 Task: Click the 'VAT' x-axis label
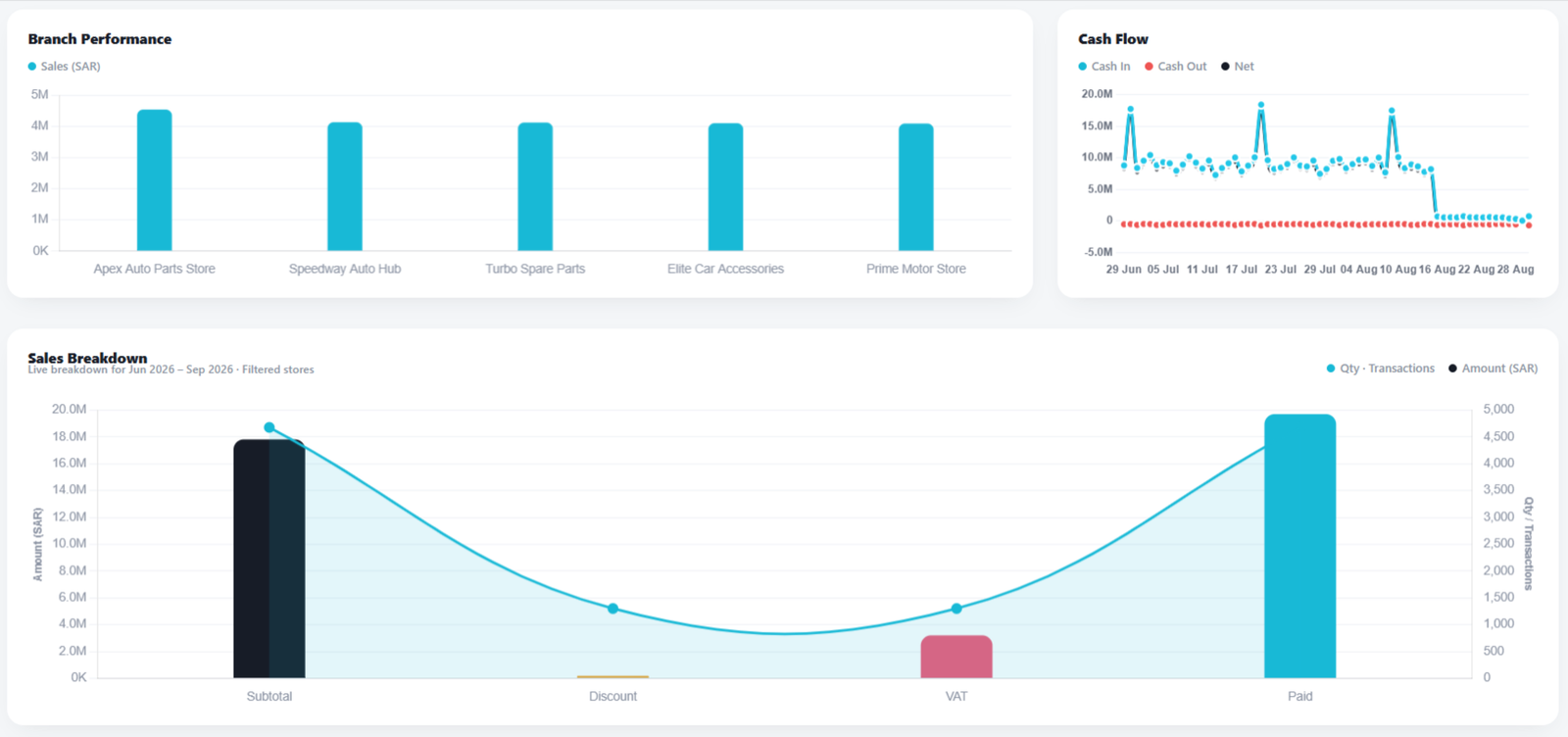tap(956, 697)
